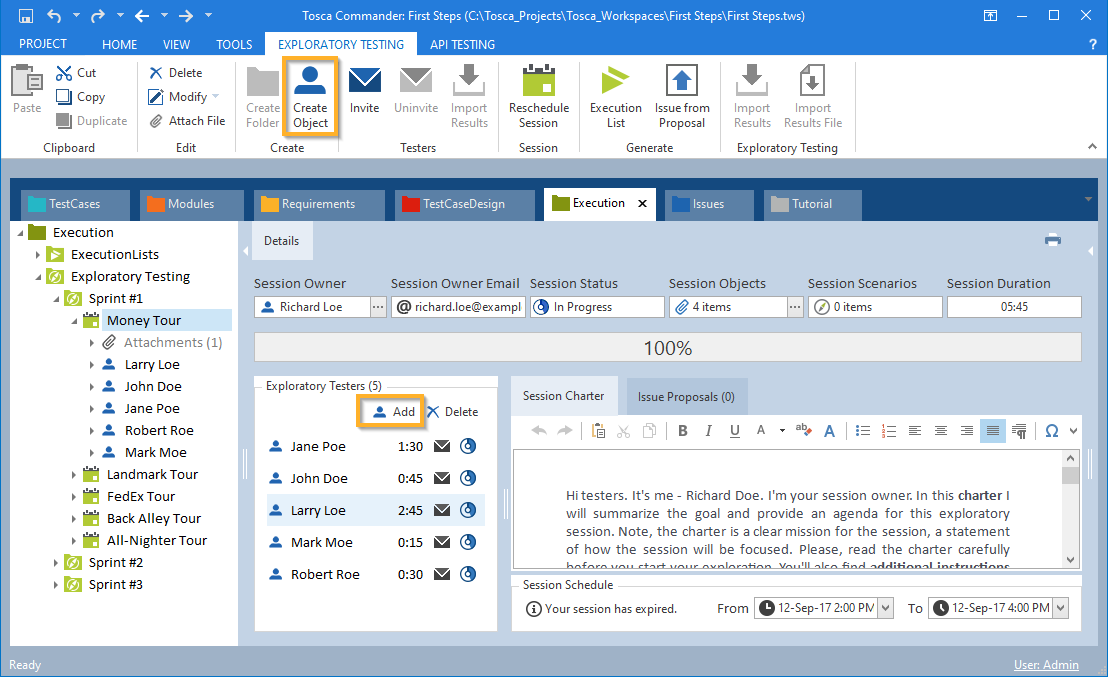Image resolution: width=1108 pixels, height=677 pixels.
Task: Enable justified text alignment
Action: [992, 431]
